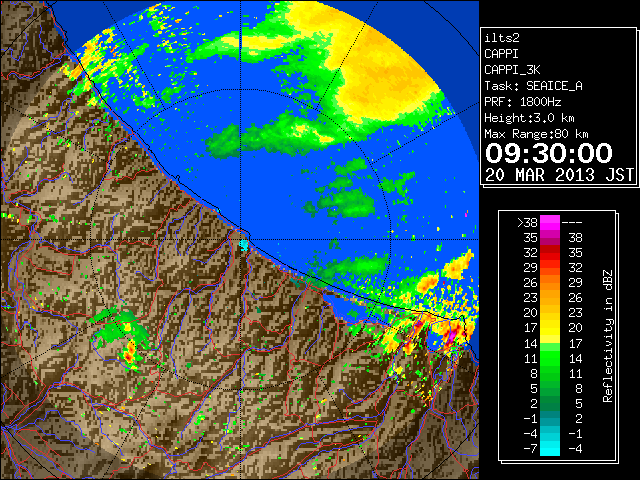
Task: Click the "38" label in legend's right column
Action: point(576,238)
